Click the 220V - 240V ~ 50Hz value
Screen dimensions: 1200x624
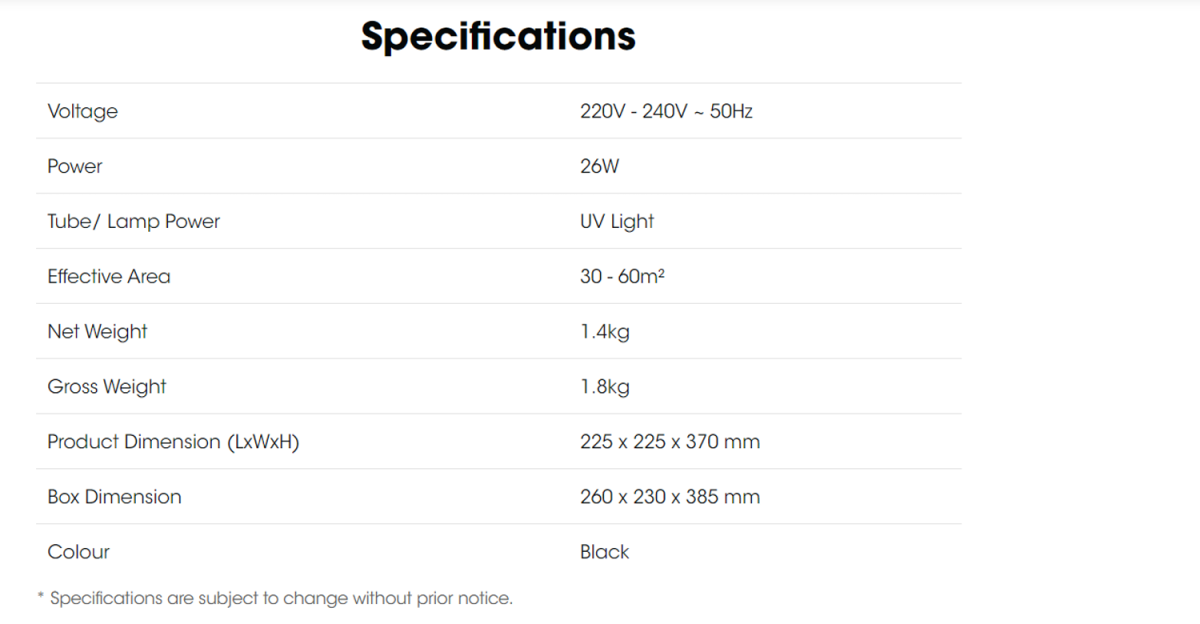click(x=666, y=111)
